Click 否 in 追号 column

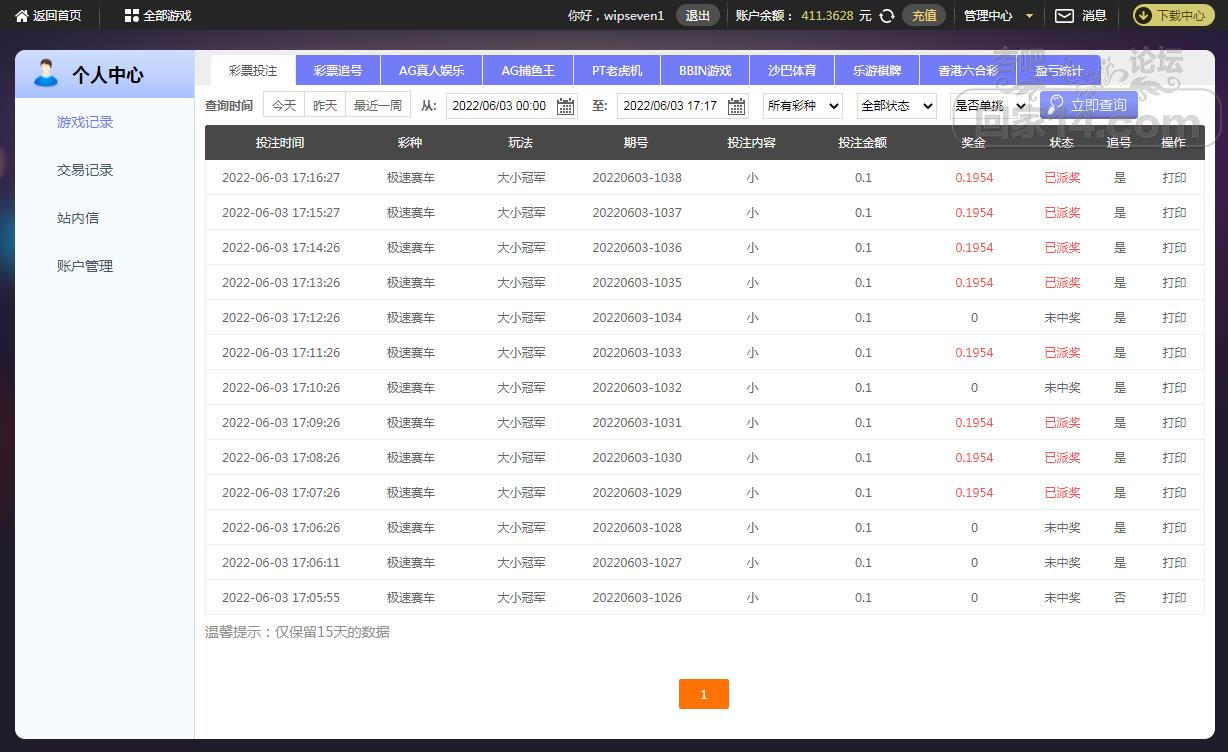coord(1120,598)
